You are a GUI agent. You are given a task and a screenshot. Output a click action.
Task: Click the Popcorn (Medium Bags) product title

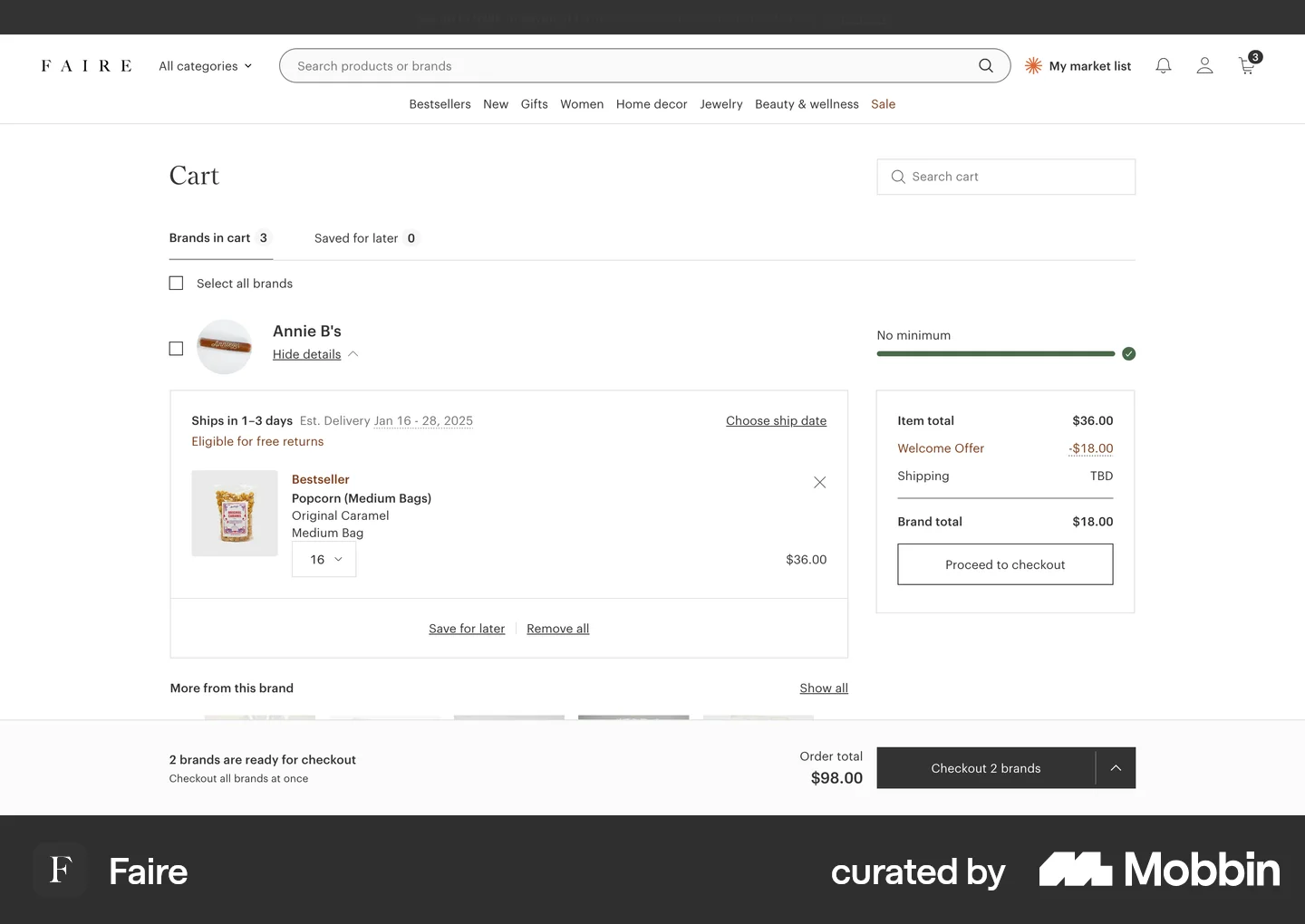(362, 498)
